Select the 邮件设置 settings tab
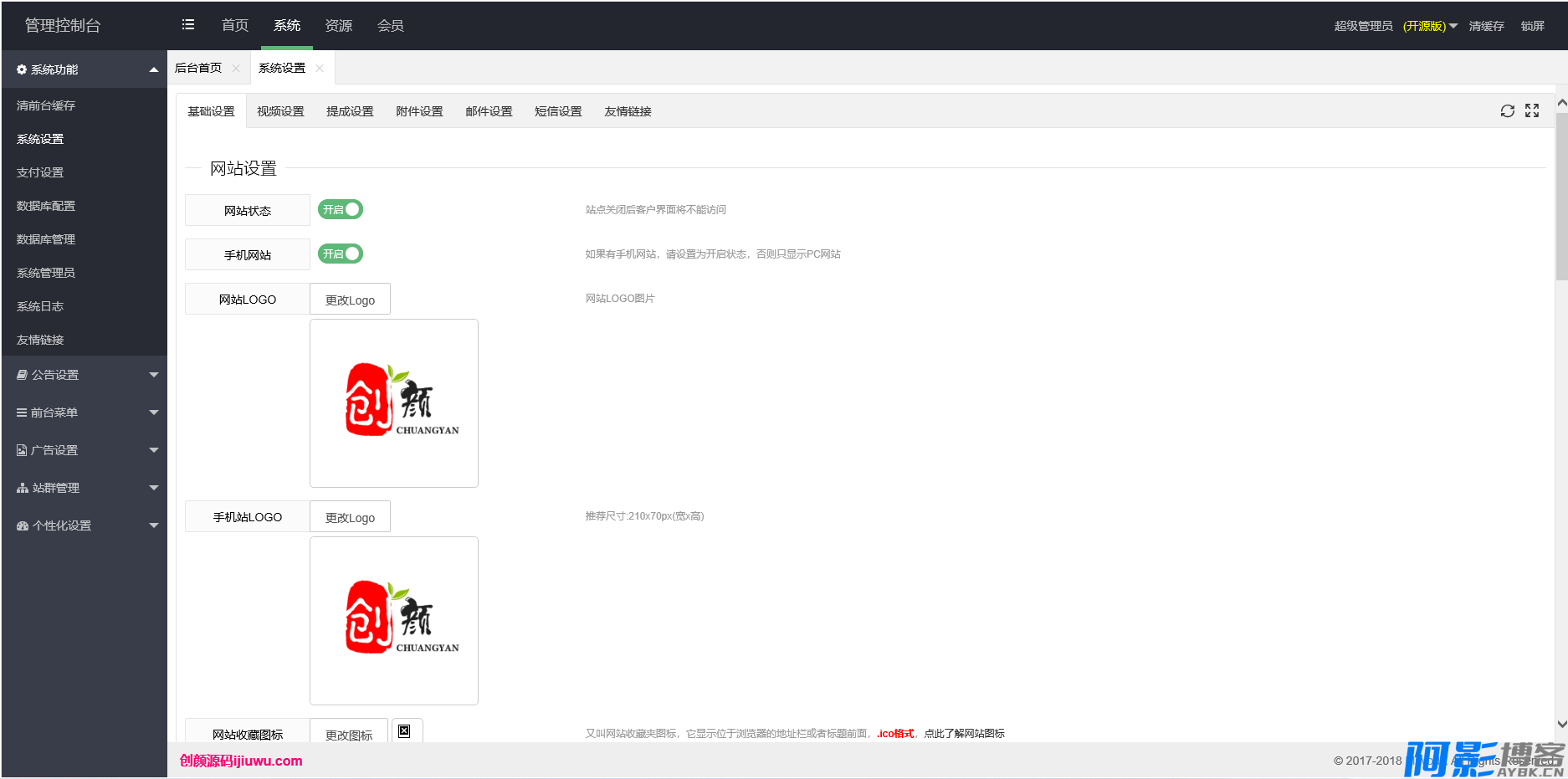The width and height of the screenshot is (1568, 779). pyautogui.click(x=489, y=111)
